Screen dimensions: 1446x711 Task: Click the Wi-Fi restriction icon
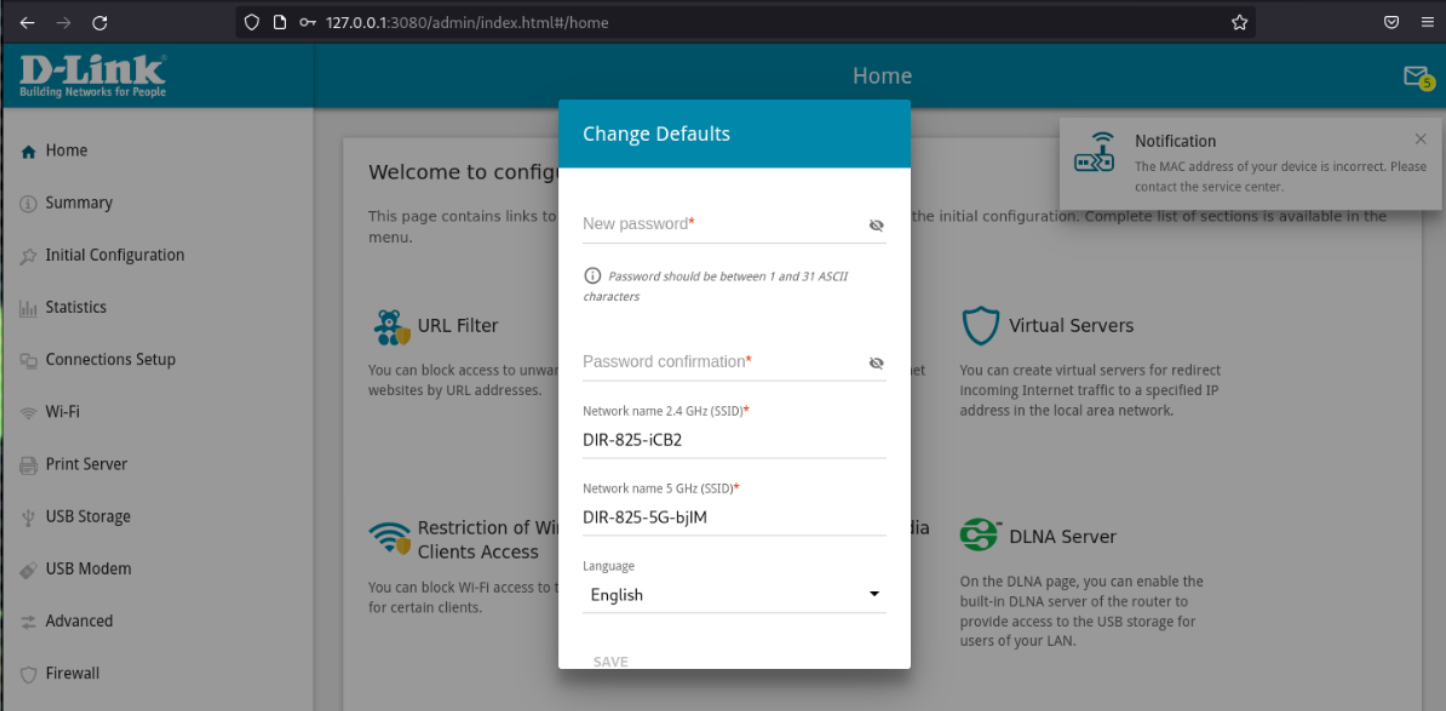389,539
